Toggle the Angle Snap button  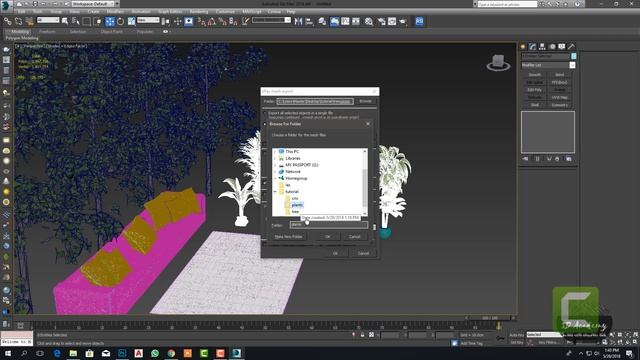click(x=212, y=21)
